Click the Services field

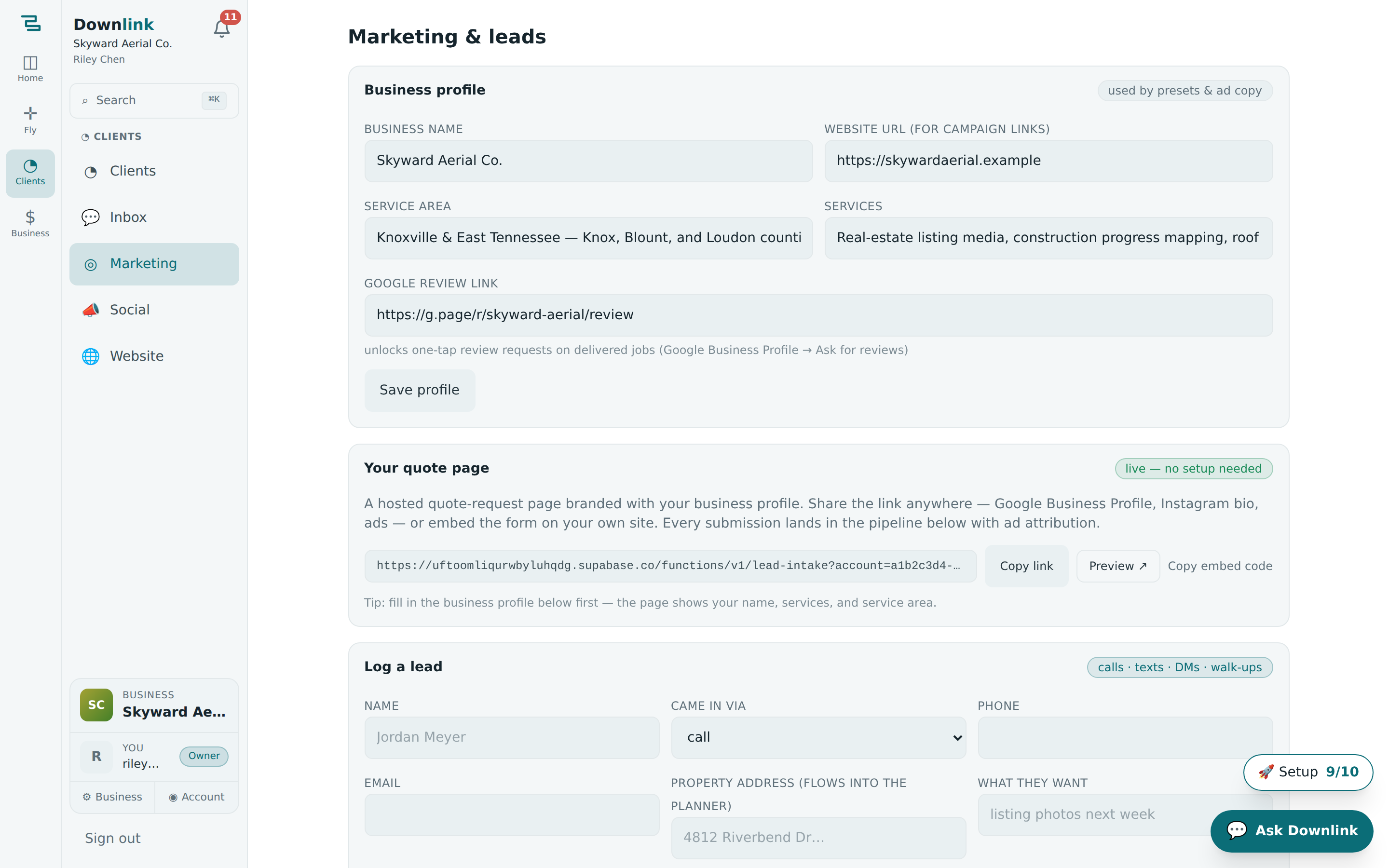1048,238
